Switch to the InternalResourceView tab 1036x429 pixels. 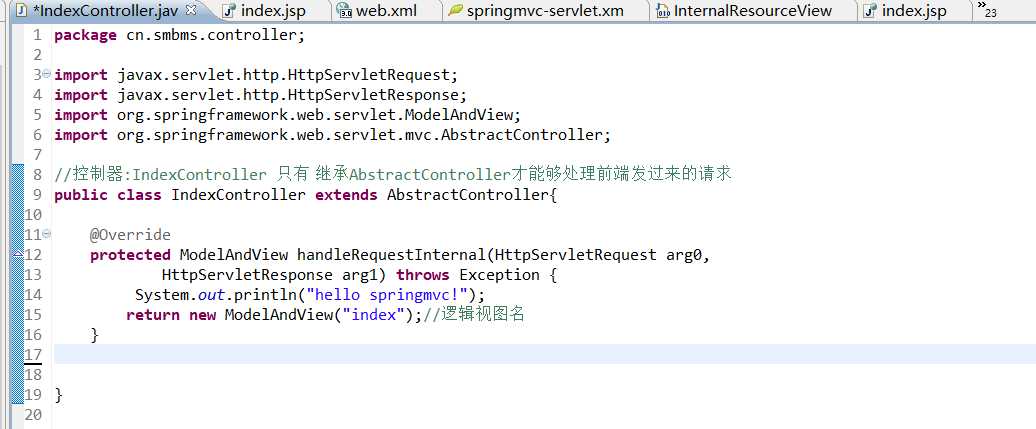(752, 11)
